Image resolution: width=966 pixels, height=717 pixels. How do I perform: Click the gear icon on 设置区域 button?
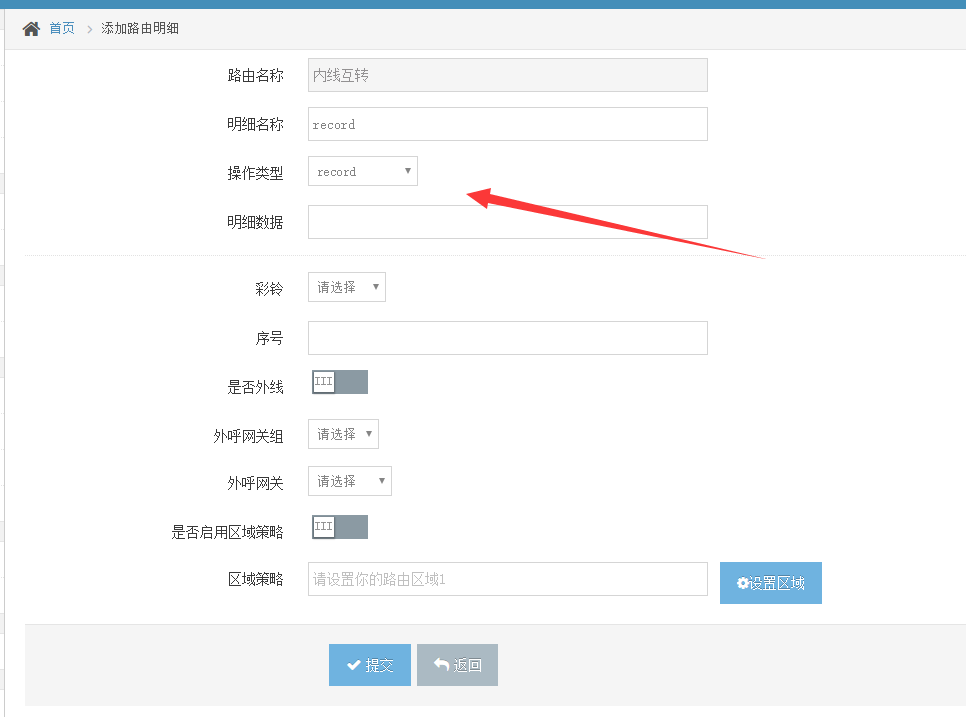tap(743, 583)
